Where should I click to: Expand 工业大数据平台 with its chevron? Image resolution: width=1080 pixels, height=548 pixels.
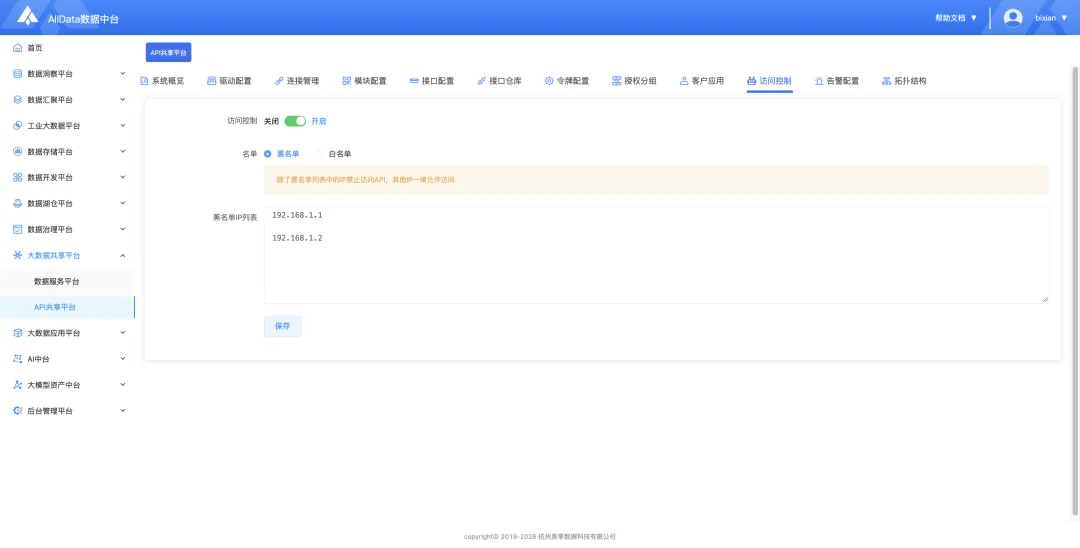click(123, 126)
